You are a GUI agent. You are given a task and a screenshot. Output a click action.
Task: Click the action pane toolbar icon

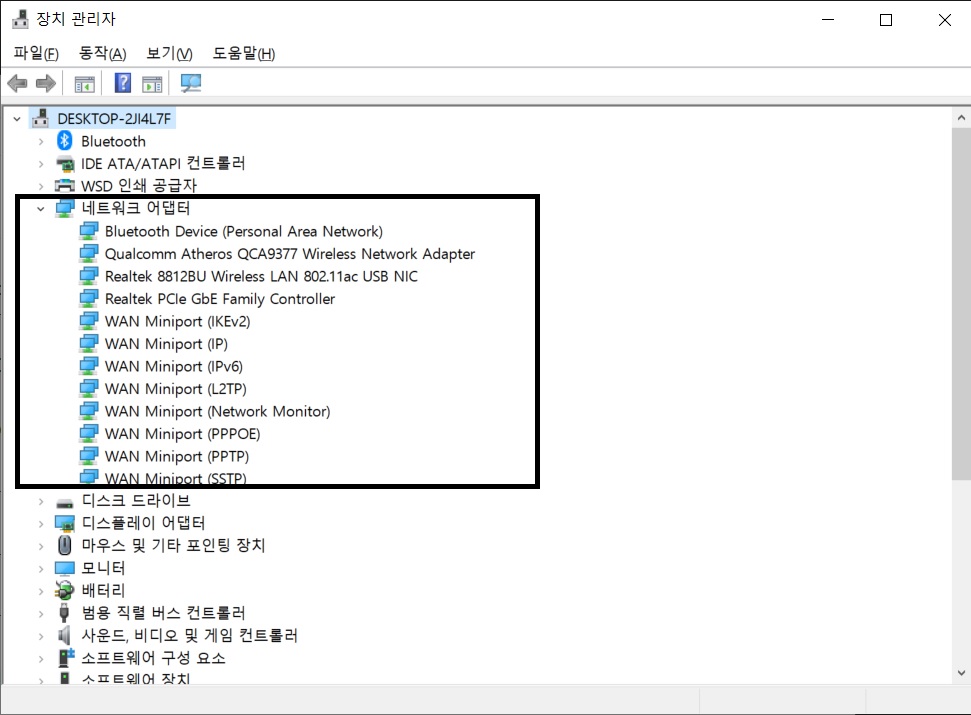(x=152, y=84)
